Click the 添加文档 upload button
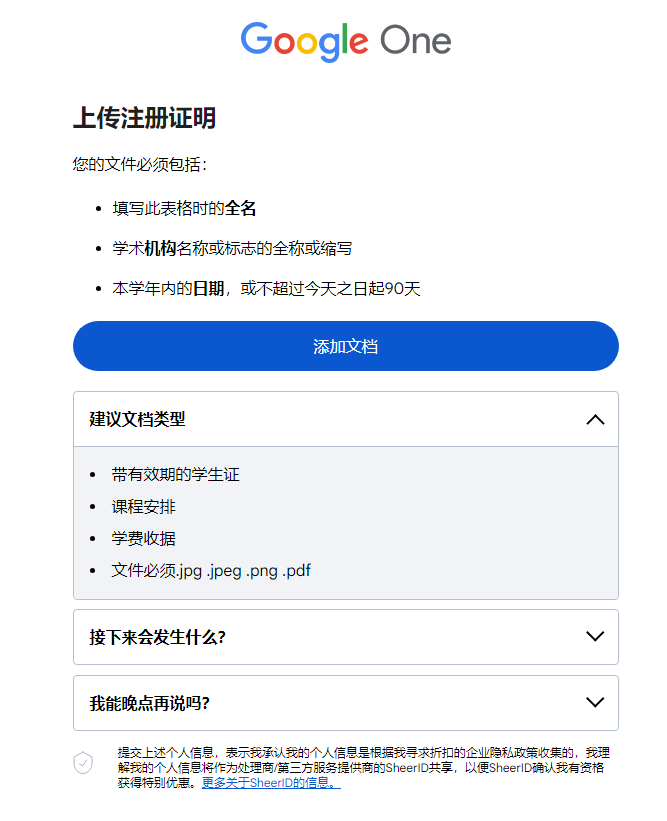This screenshot has height=821, width=667. [346, 346]
